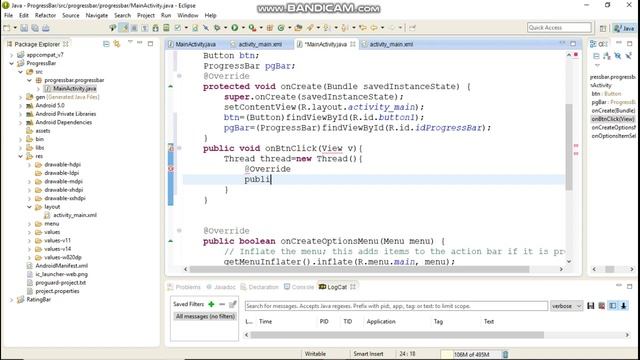Open the Run button dropdown arrow
Image resolution: width=640 pixels, height=360 pixels.
coord(243,28)
